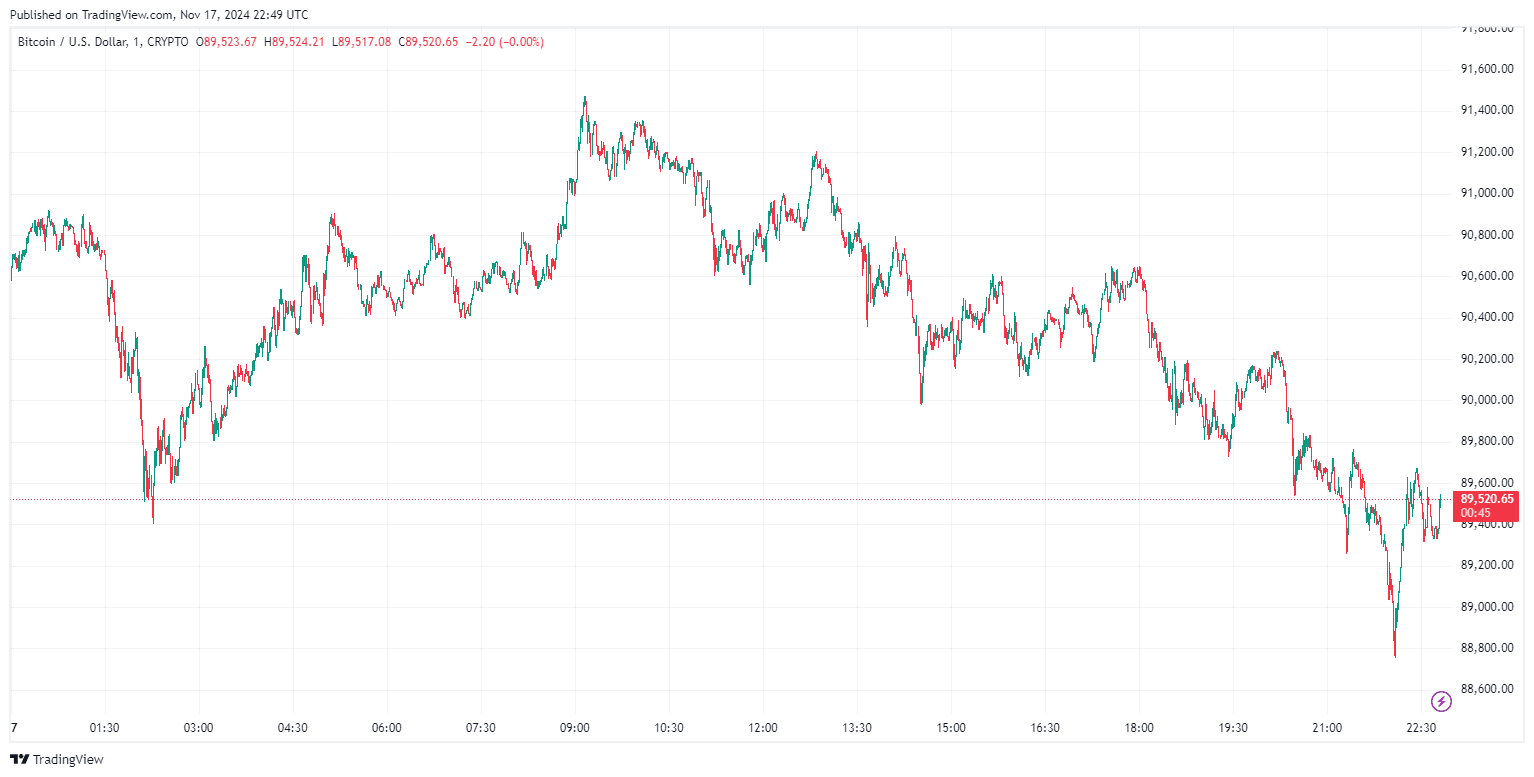This screenshot has height=777, width=1534.
Task: Click the published on TradingView.com header text
Action: point(157,15)
